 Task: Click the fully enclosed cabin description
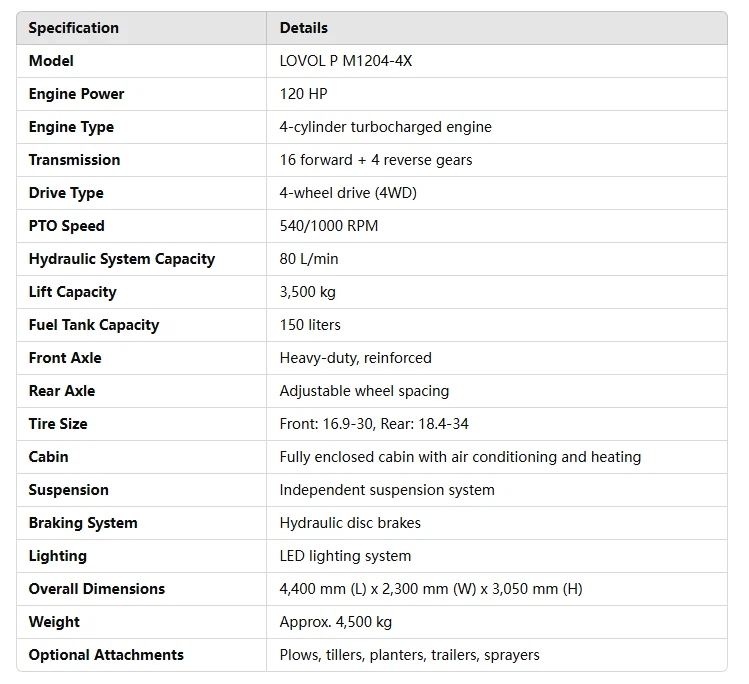(x=460, y=457)
